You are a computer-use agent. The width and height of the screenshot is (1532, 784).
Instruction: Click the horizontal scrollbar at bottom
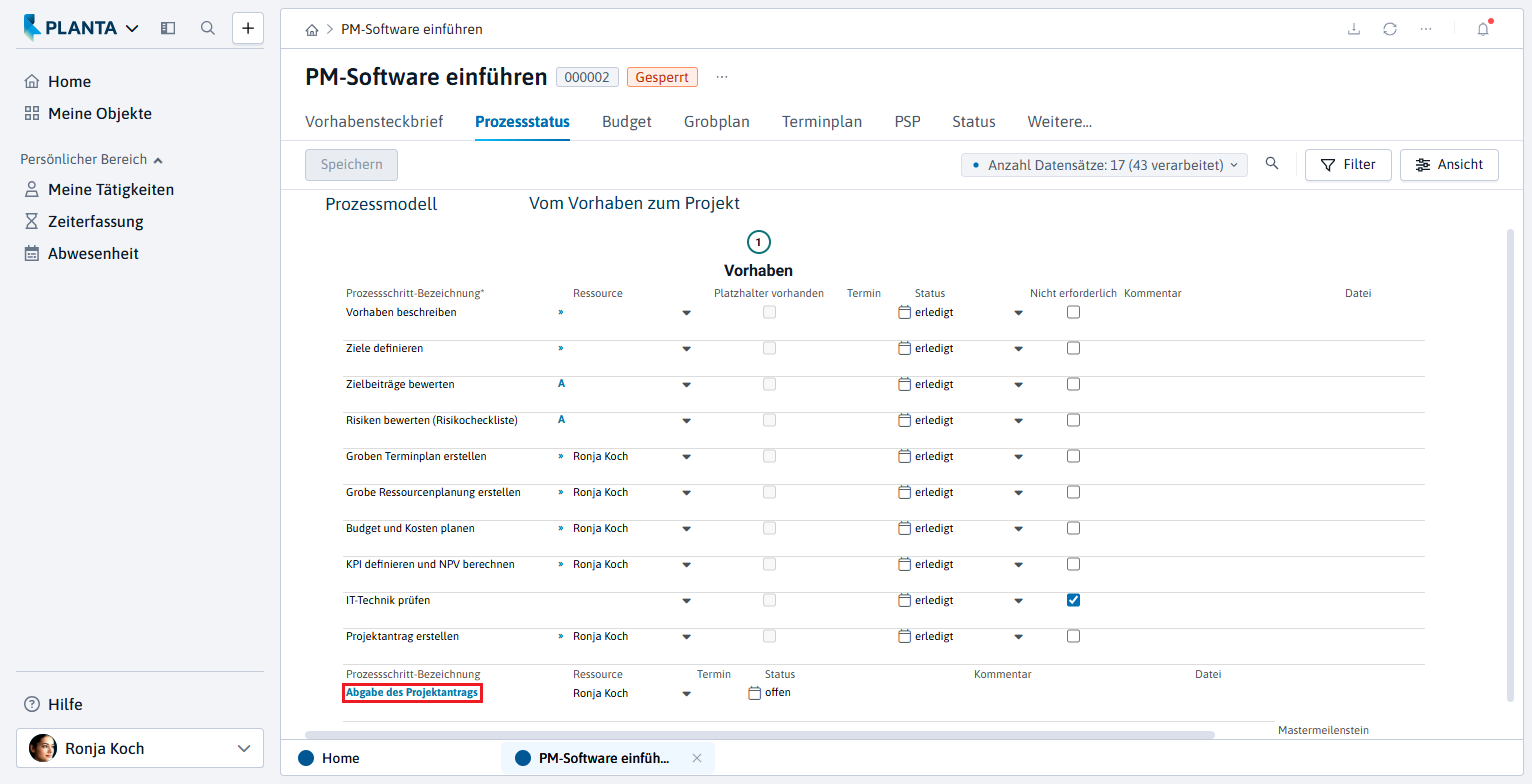(x=760, y=735)
